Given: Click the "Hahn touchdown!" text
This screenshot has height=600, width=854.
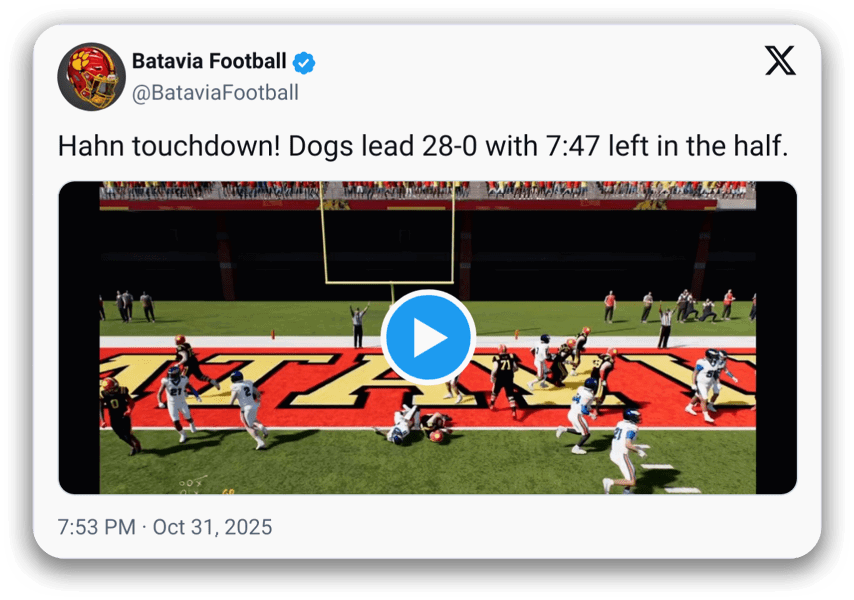Looking at the screenshot, I should pyautogui.click(x=170, y=146).
